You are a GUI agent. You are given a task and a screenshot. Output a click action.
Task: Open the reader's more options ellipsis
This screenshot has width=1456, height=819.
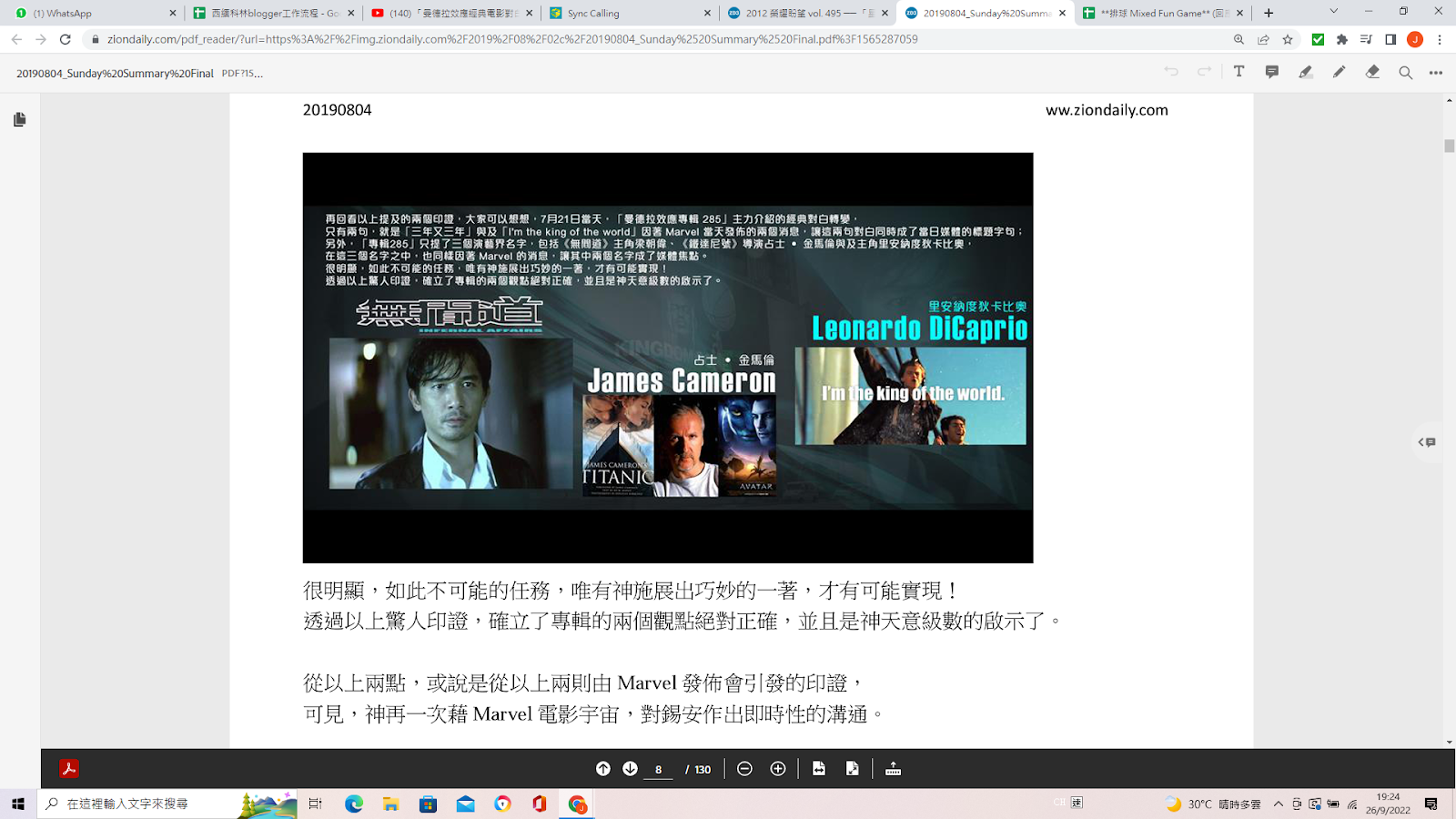[1436, 73]
